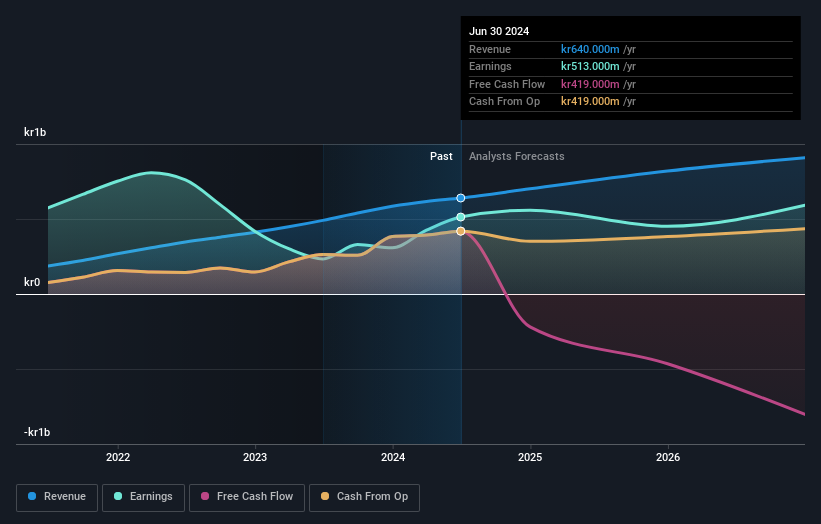Viewport: 821px width, 524px height.
Task: Toggle the Cash From Op legend button
Action: coord(364,497)
